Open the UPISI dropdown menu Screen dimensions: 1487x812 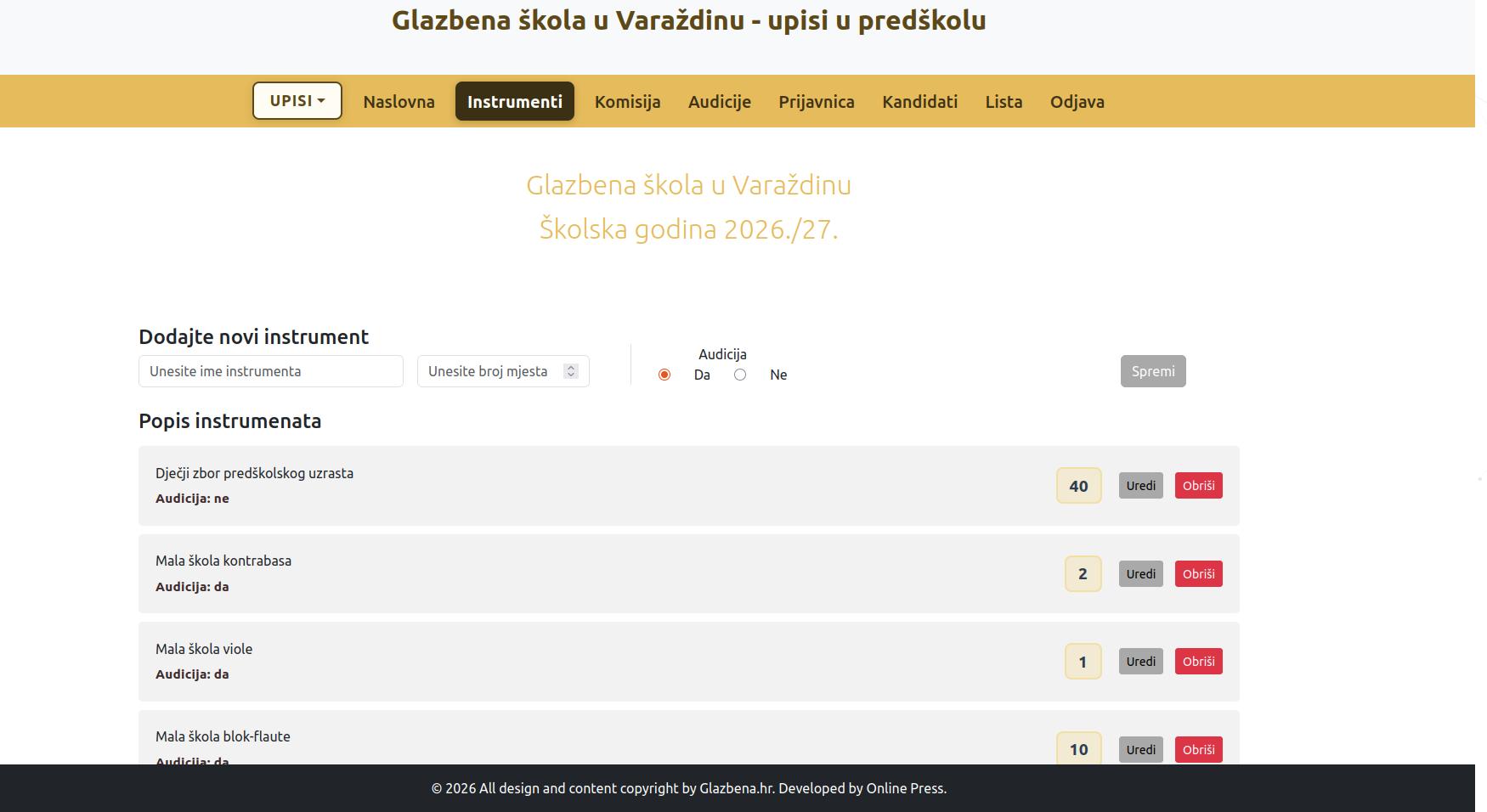(x=297, y=100)
